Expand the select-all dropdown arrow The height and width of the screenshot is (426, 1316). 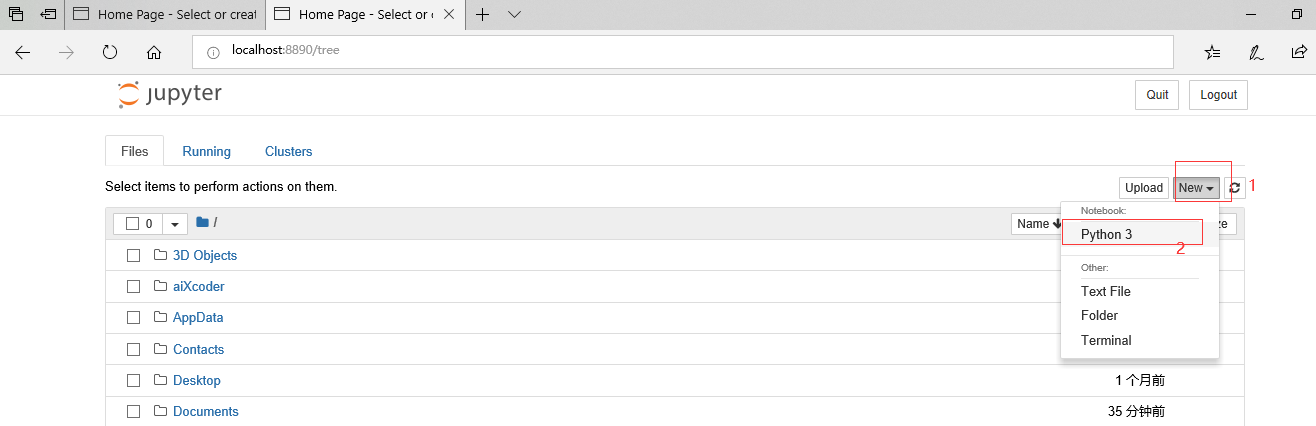(x=175, y=224)
